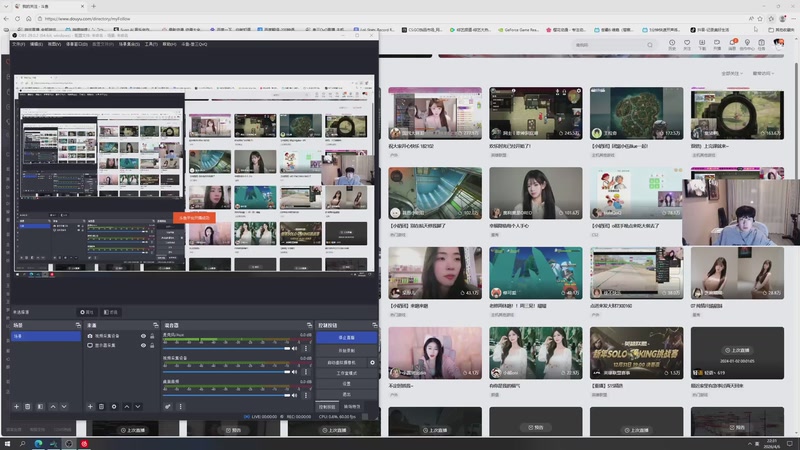Pop out the Sources dock panel icon

coord(156,325)
